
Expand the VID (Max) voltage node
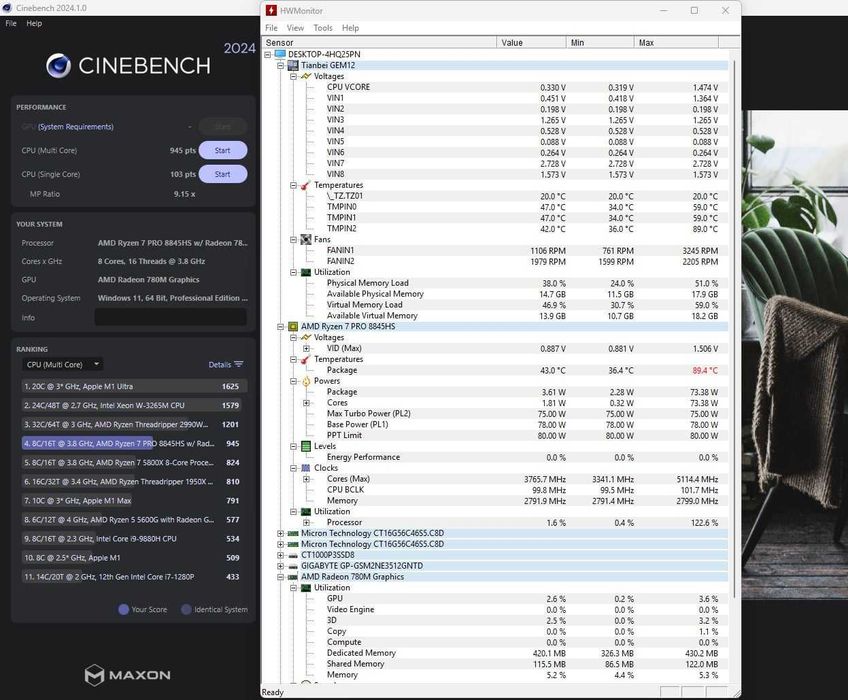(x=306, y=348)
